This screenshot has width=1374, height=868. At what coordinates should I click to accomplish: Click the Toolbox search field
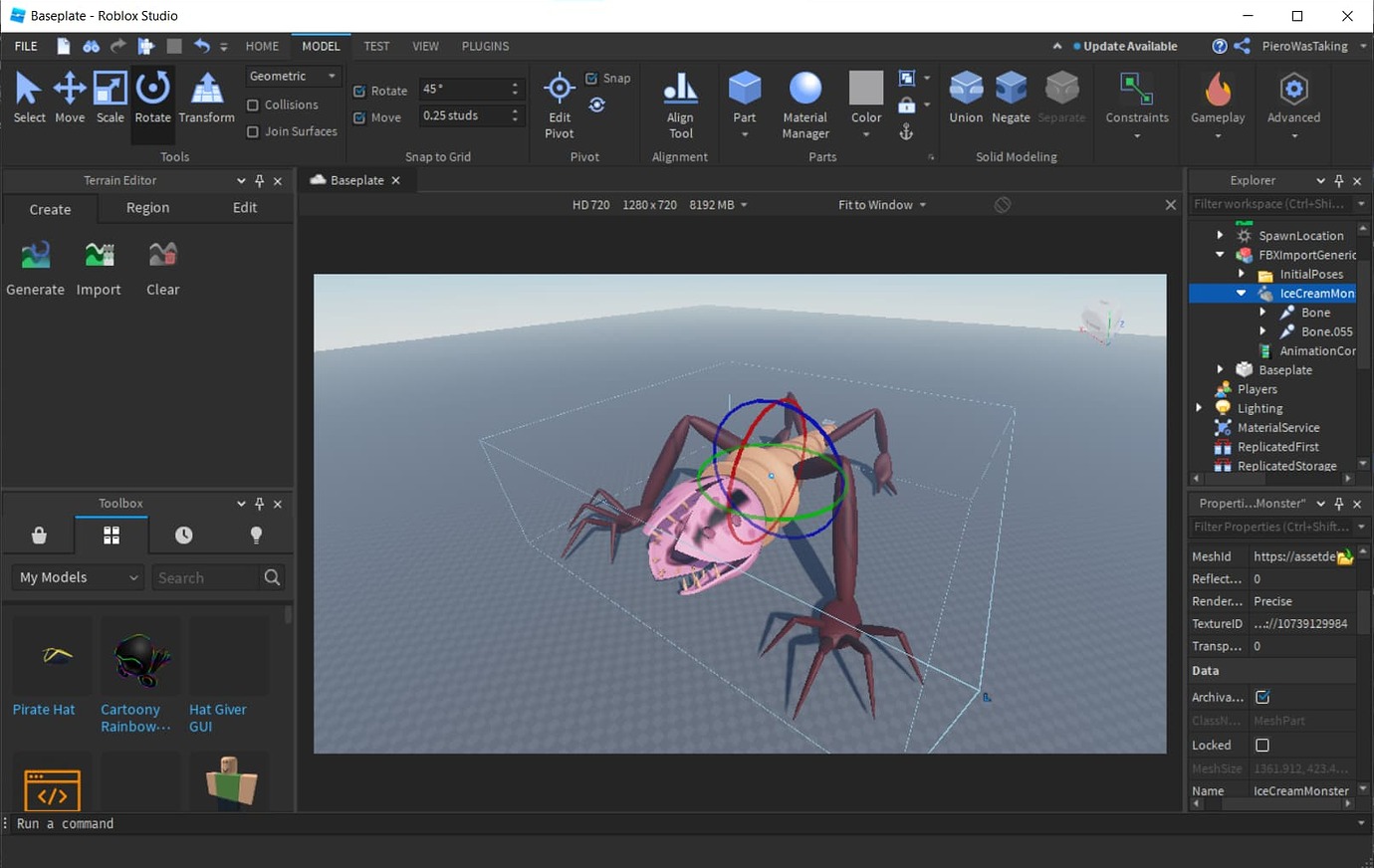point(206,577)
